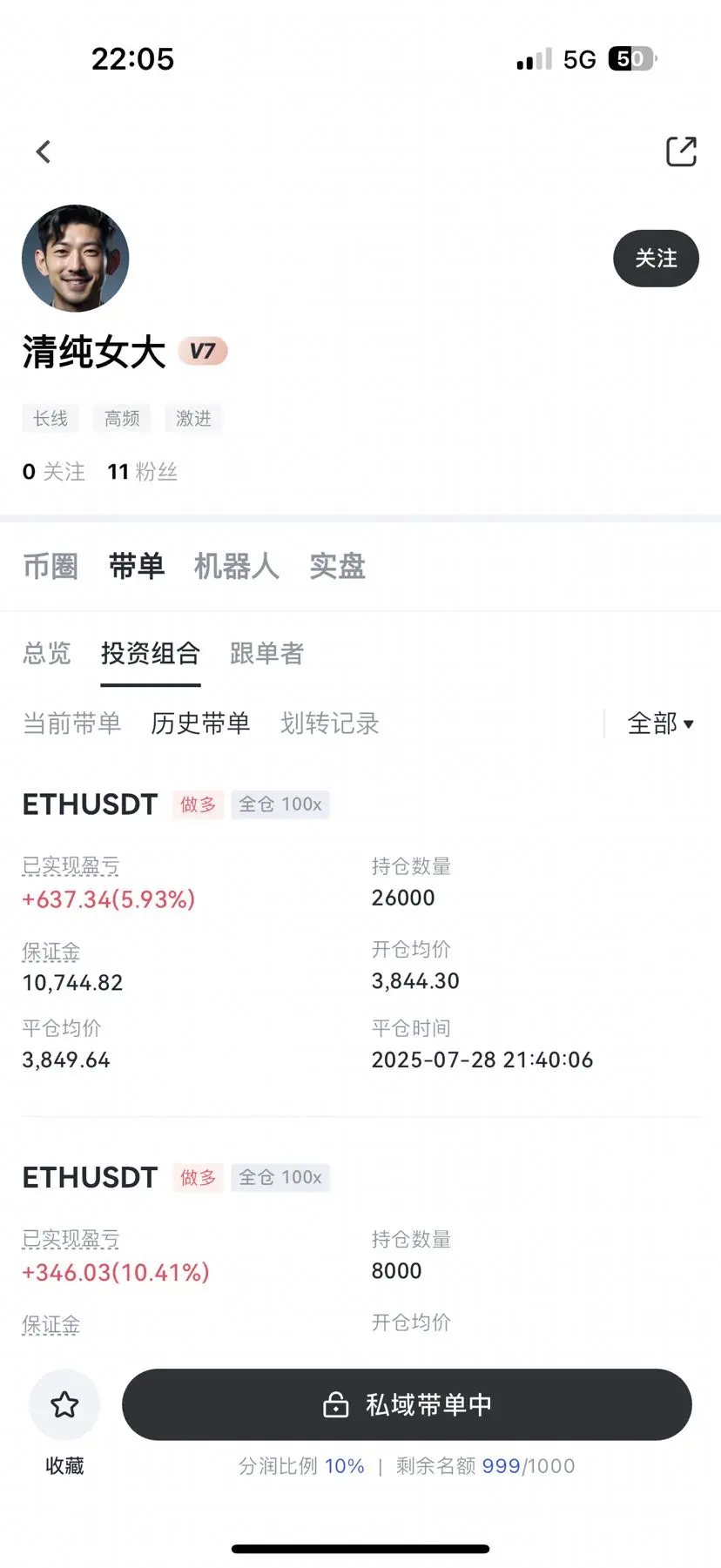Tap the underlined 保证金 label of first order
This screenshot has height=1568, width=721.
[x=51, y=952]
